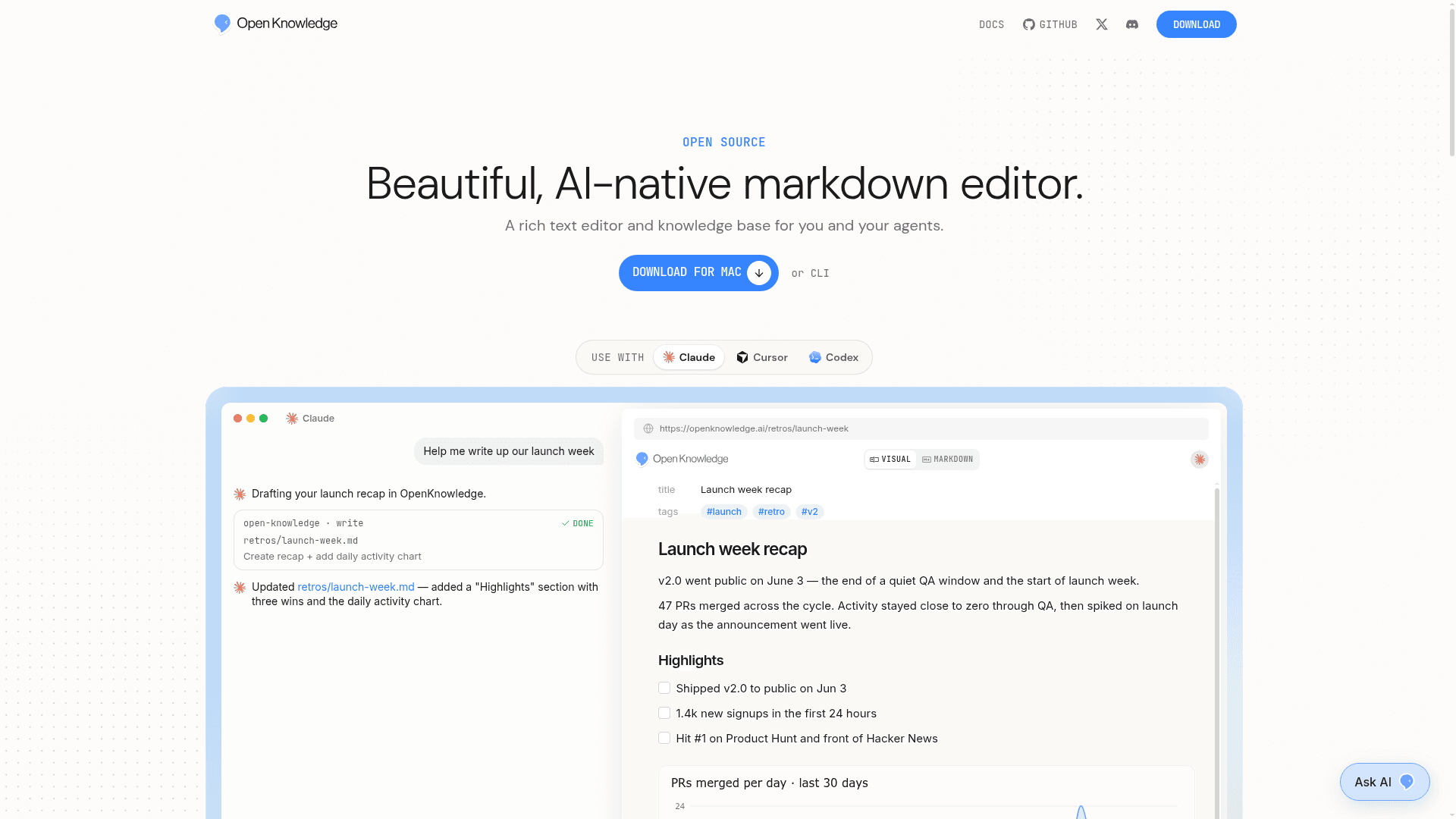Switch editor to MARKDOWN mode

[x=947, y=460]
